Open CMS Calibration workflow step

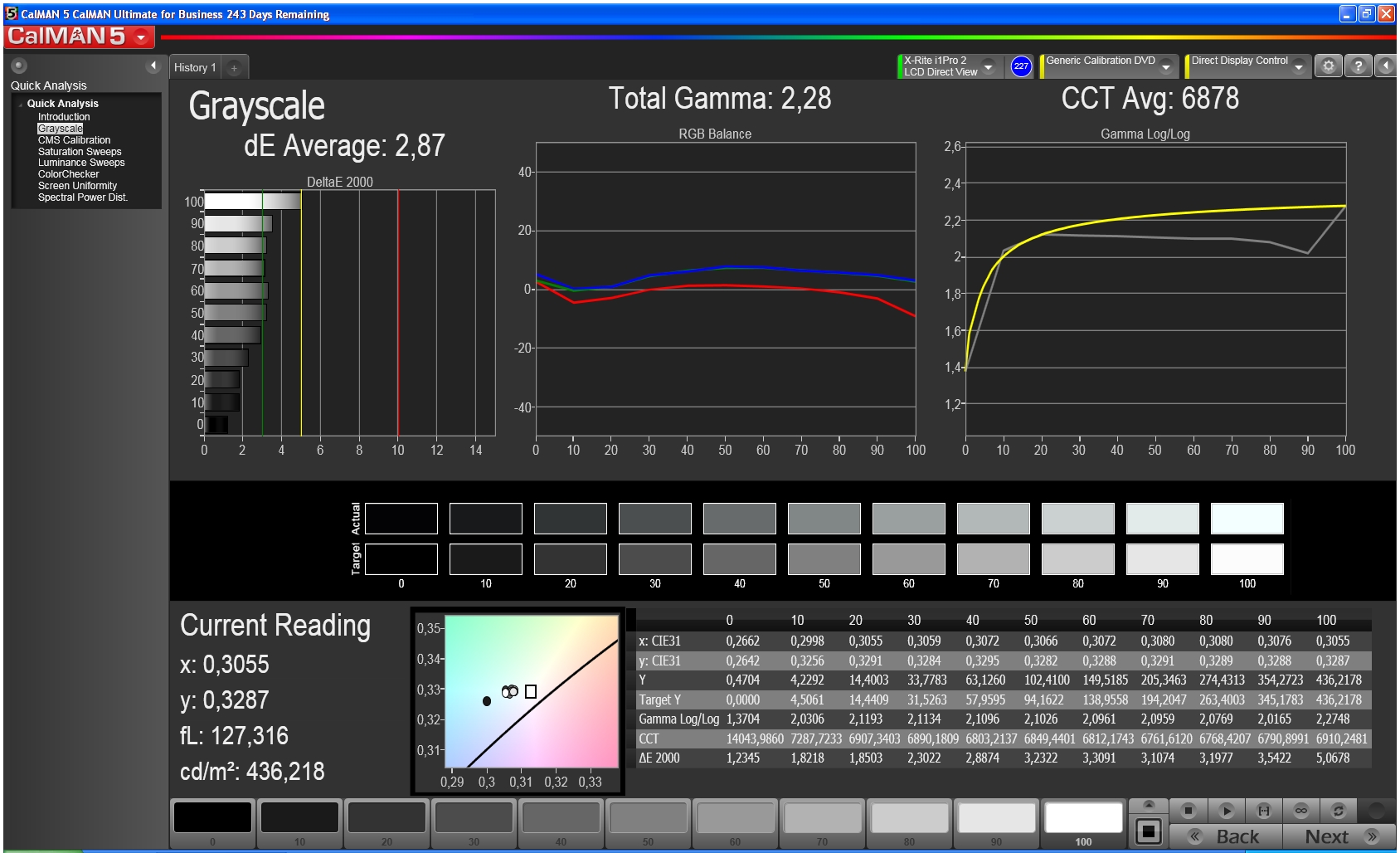74,140
